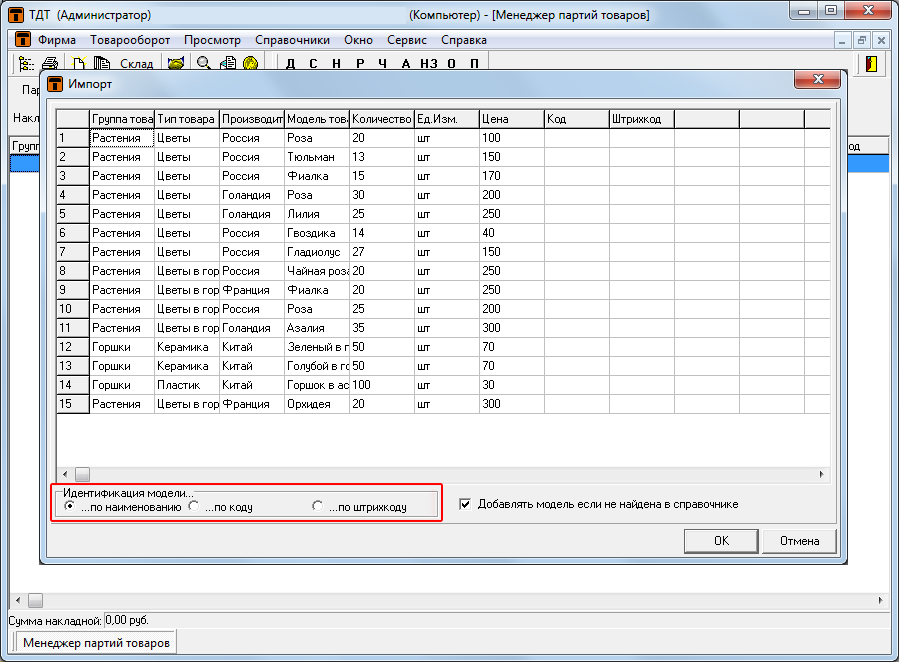Click the НЗ toolbar button
The image size is (899, 662).
pos(429,64)
